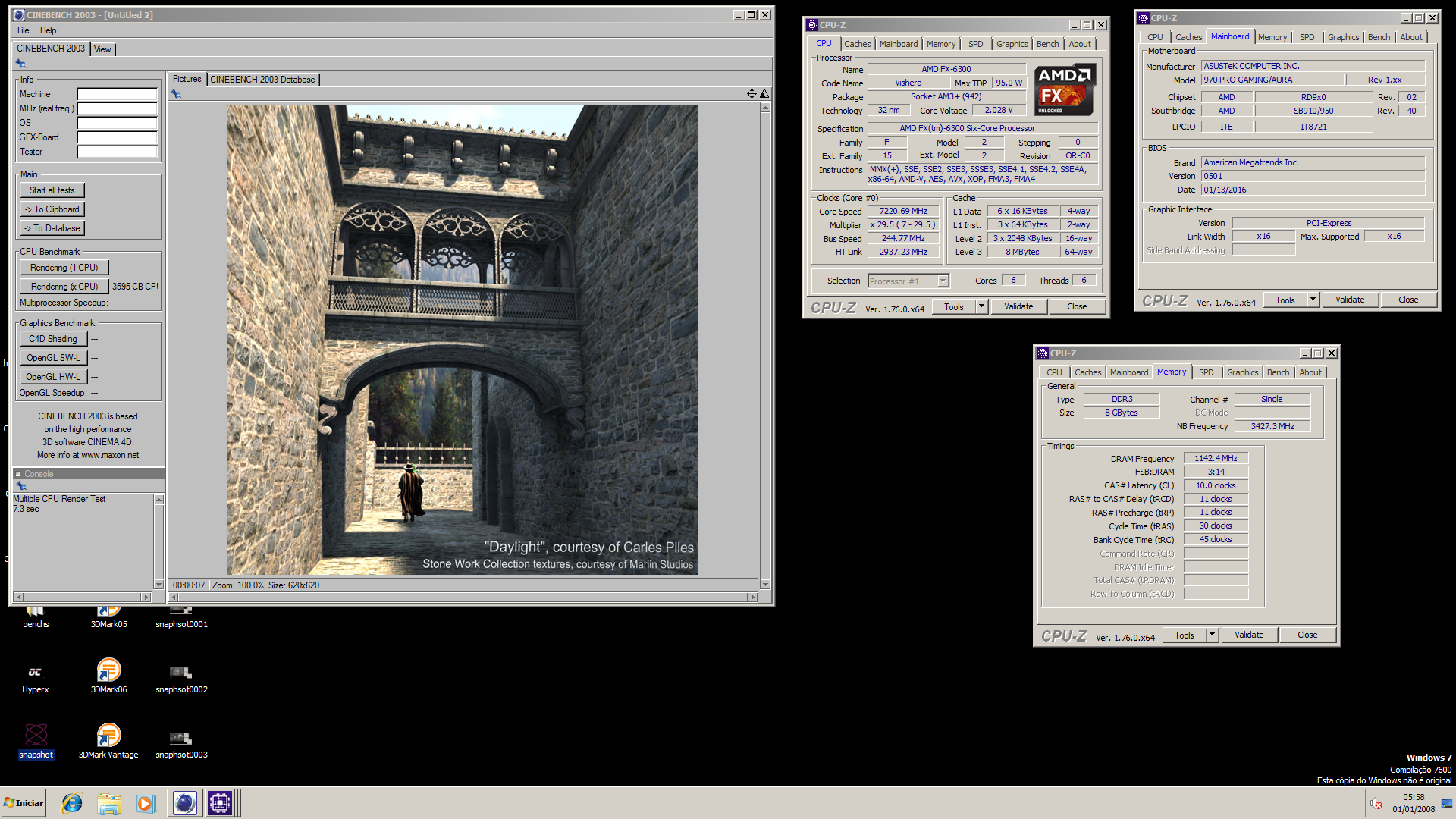1456x819 pixels.
Task: Open the Help menu in CINEBENCH
Action: [x=49, y=30]
